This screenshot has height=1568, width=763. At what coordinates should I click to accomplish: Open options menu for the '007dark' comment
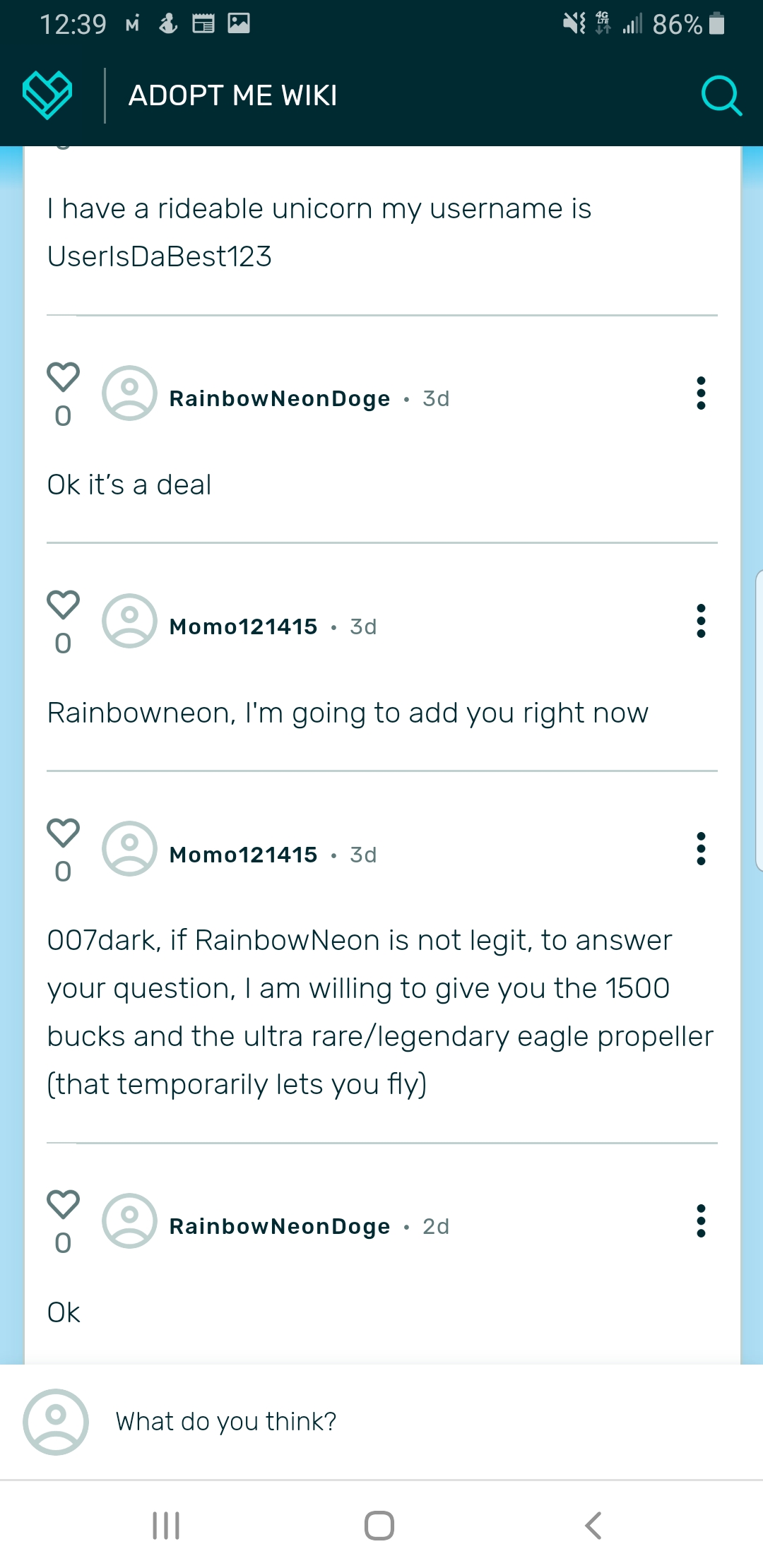coord(701,849)
